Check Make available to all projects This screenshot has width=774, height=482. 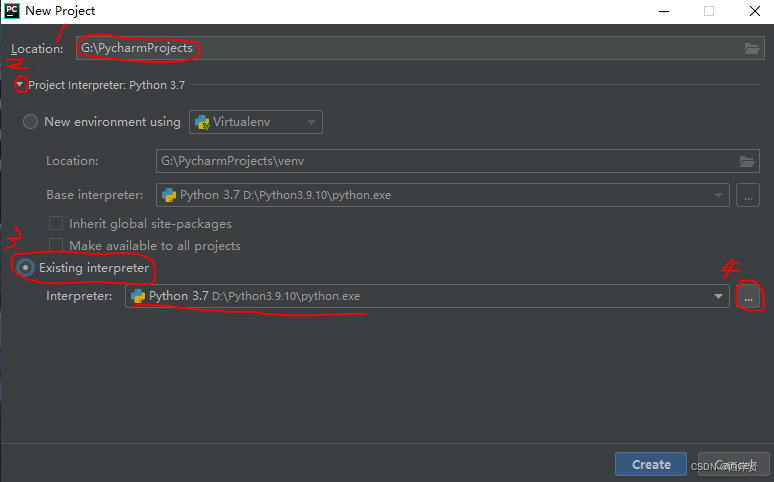click(x=56, y=245)
